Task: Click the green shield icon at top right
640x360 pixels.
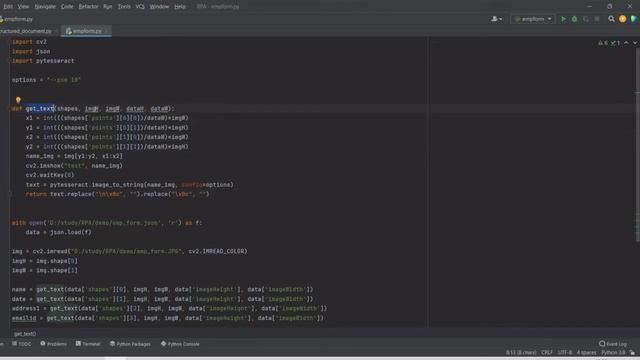Action: tap(633, 19)
